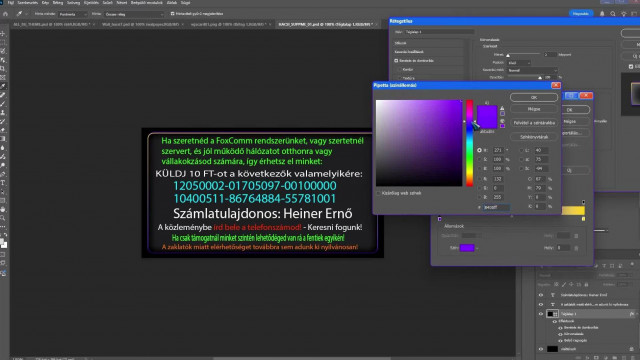
Task: Click Mégse in the color picker
Action: point(534,109)
